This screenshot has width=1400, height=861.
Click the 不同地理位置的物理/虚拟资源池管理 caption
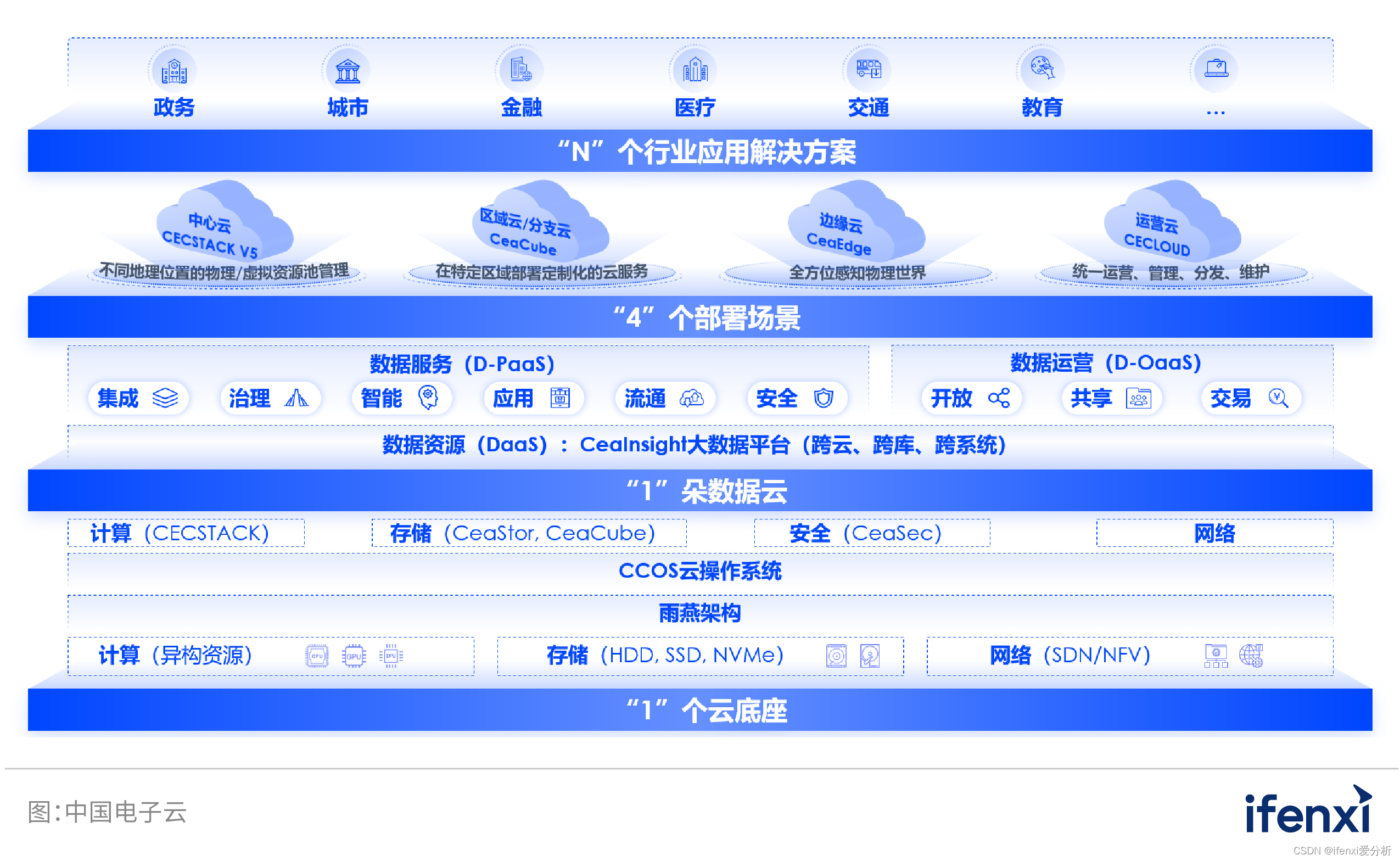(224, 272)
